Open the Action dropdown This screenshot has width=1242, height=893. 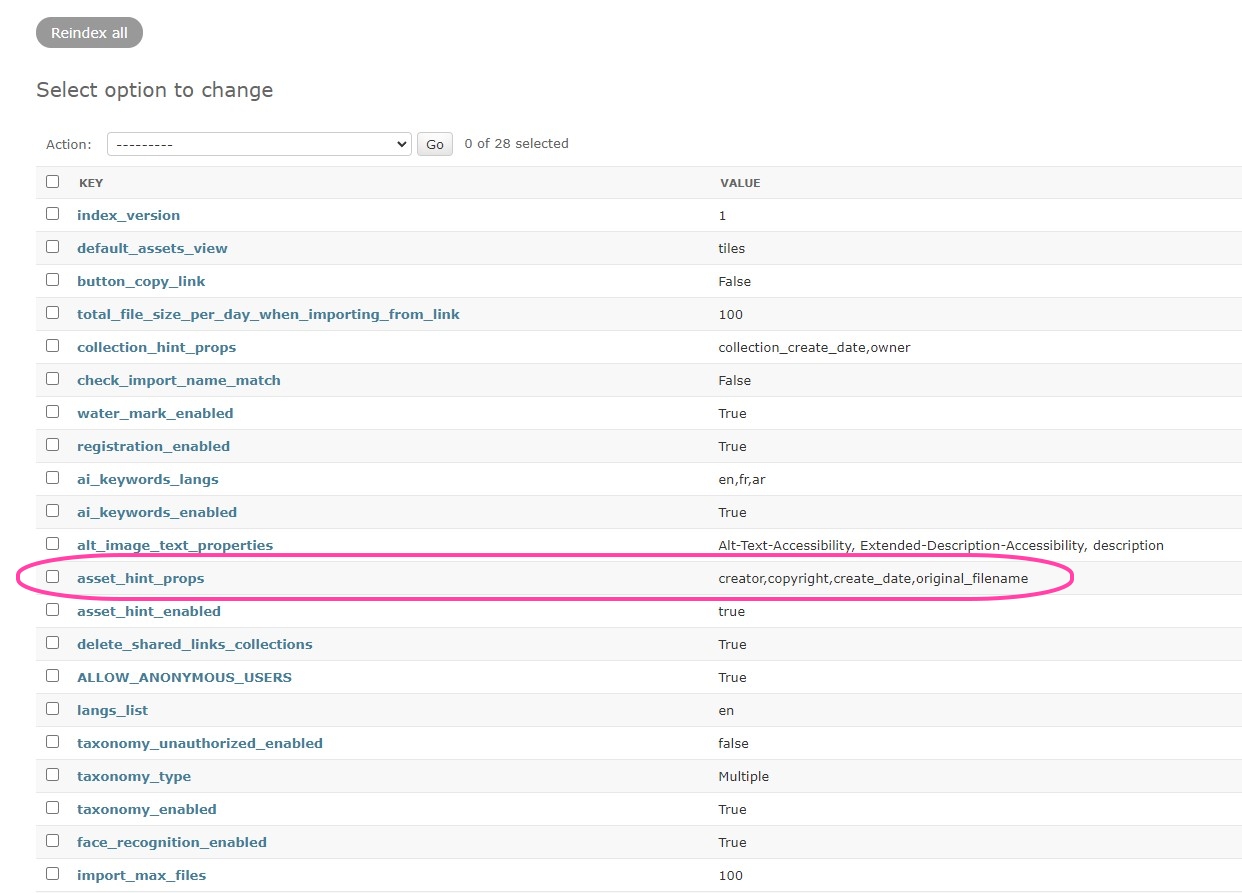[x=259, y=144]
